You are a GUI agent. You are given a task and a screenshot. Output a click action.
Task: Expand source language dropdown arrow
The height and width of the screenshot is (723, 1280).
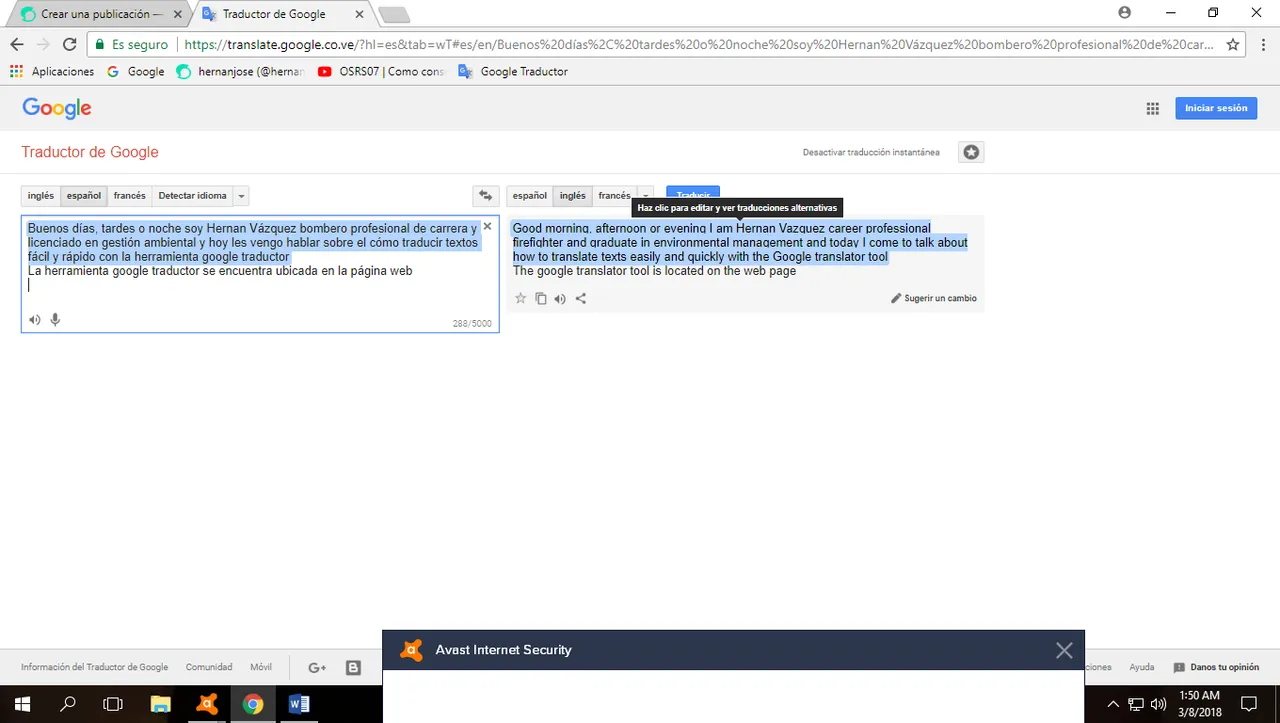[x=241, y=196]
